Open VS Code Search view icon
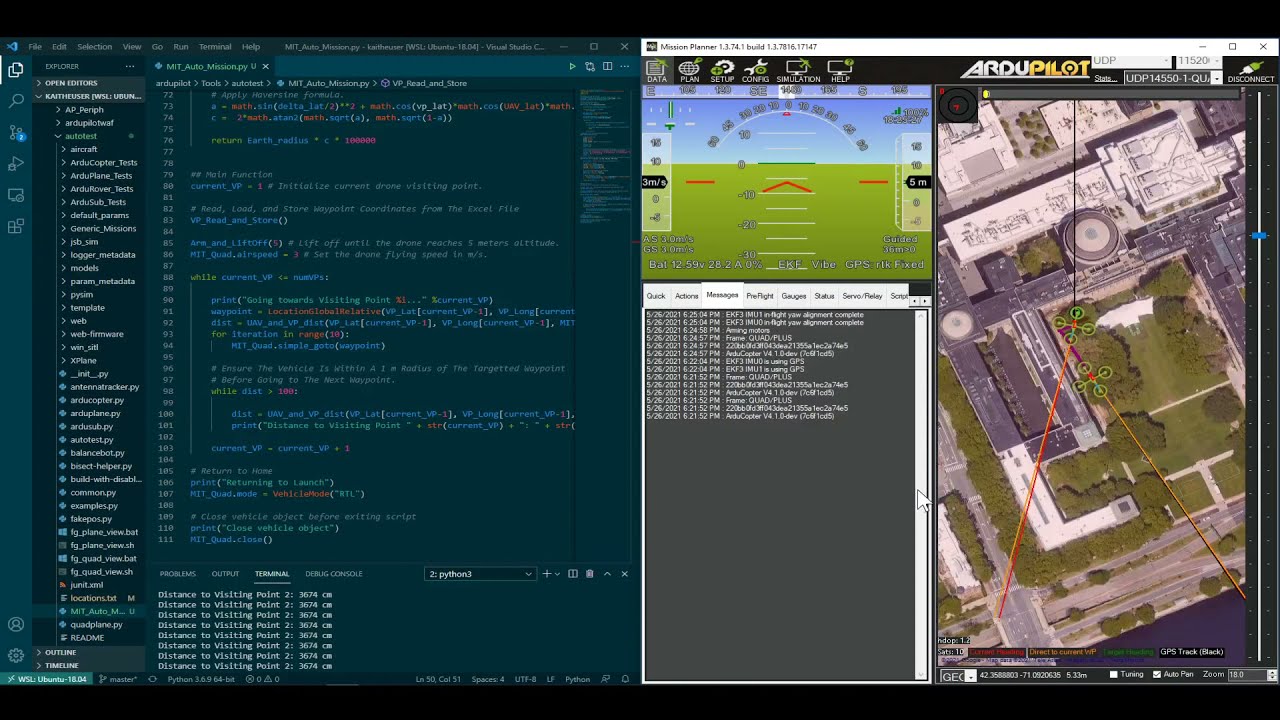This screenshot has width=1280, height=720. click(16, 101)
